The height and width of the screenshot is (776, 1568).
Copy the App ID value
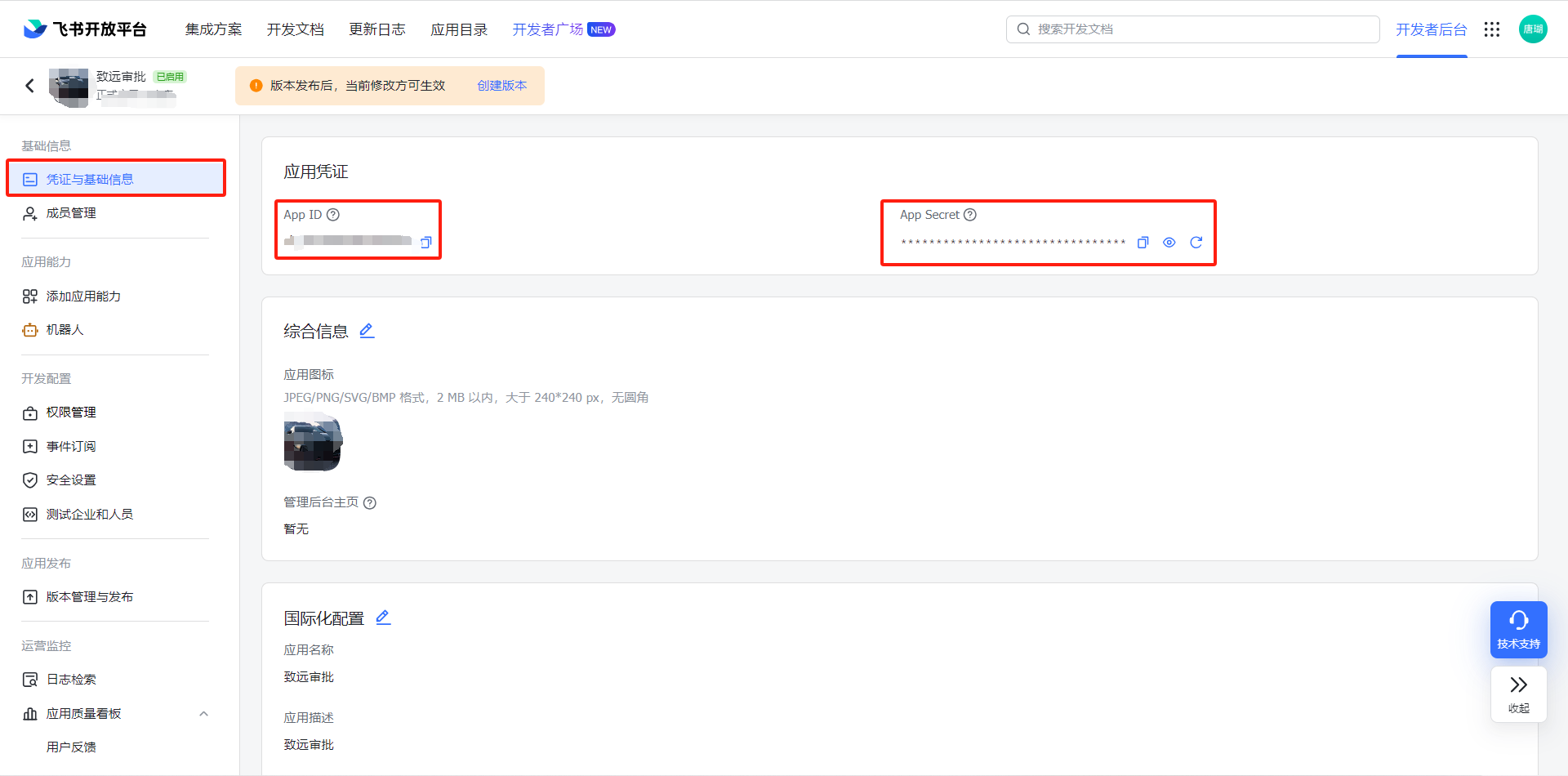(x=426, y=243)
